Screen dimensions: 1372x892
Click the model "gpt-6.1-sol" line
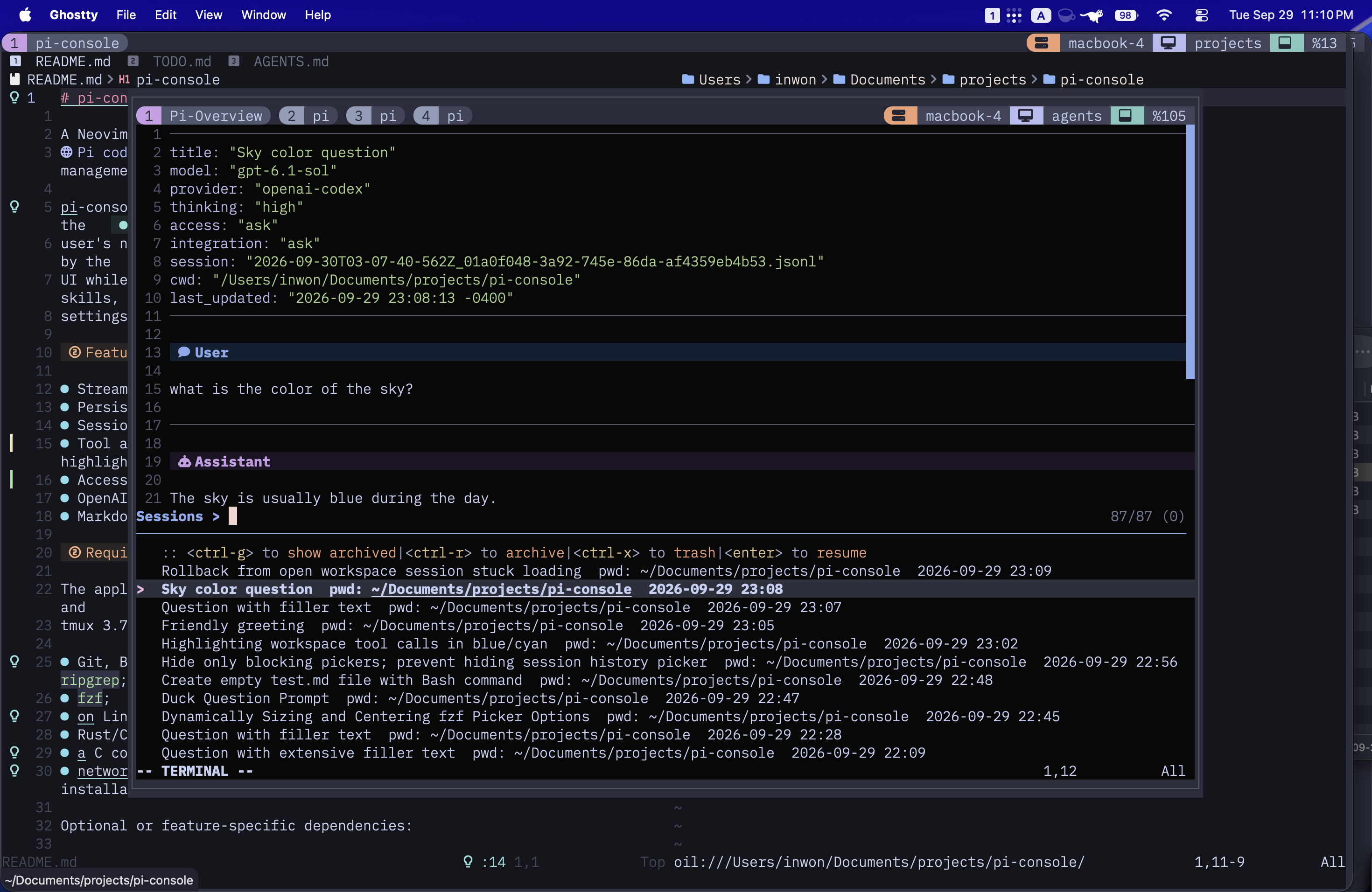click(x=253, y=171)
